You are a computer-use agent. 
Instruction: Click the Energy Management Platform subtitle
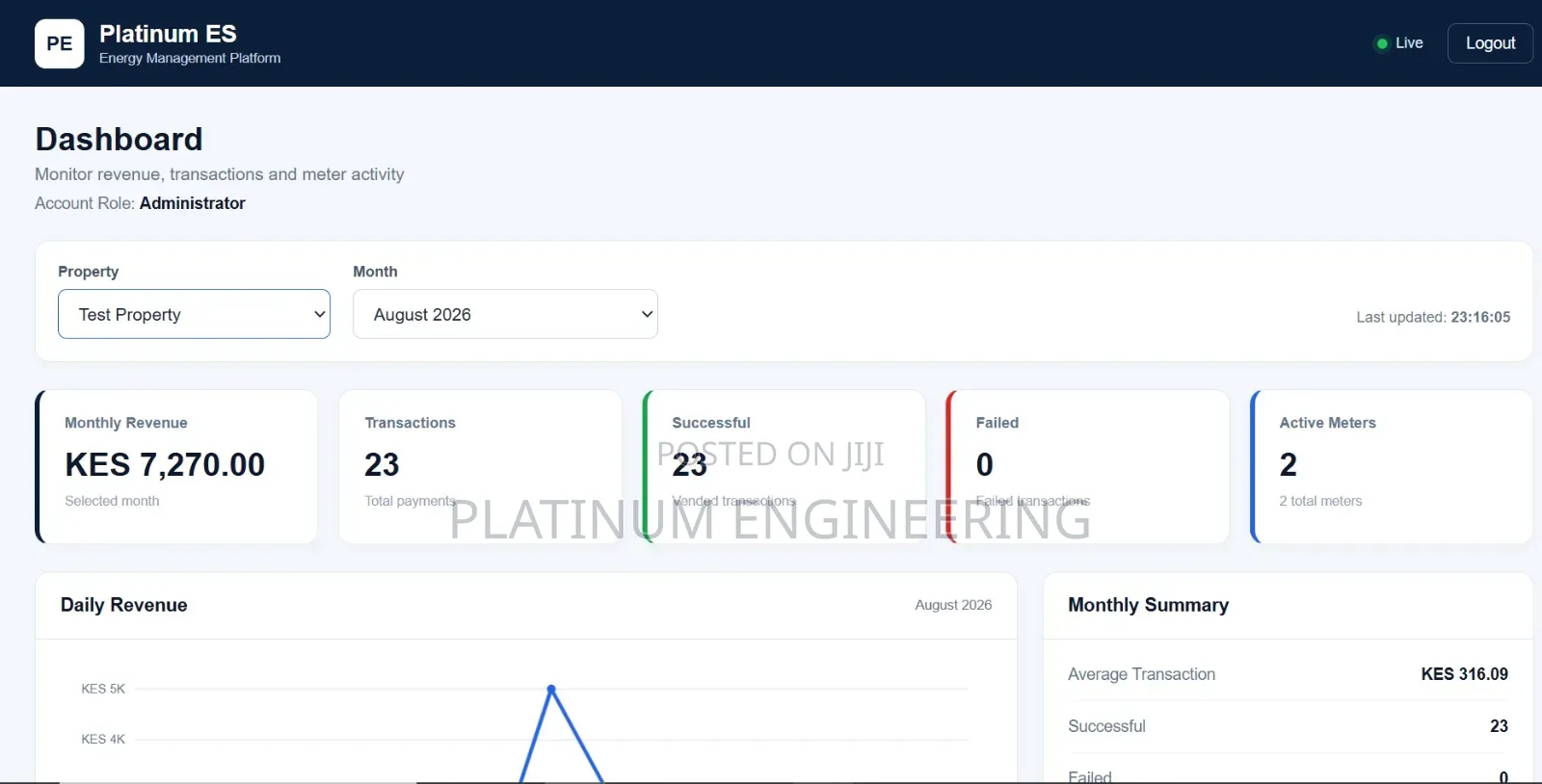pyautogui.click(x=190, y=58)
